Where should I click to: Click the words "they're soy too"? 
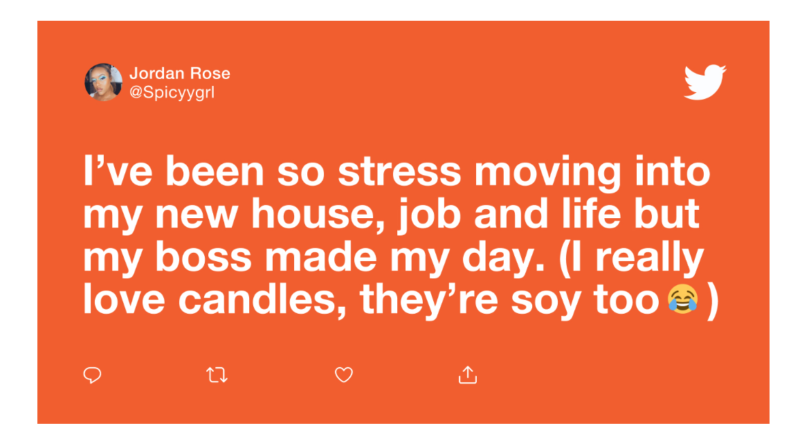coord(510,301)
